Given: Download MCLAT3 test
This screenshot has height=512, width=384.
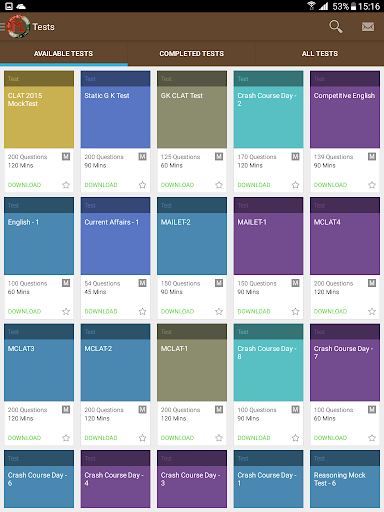Looking at the screenshot, I should [24, 438].
